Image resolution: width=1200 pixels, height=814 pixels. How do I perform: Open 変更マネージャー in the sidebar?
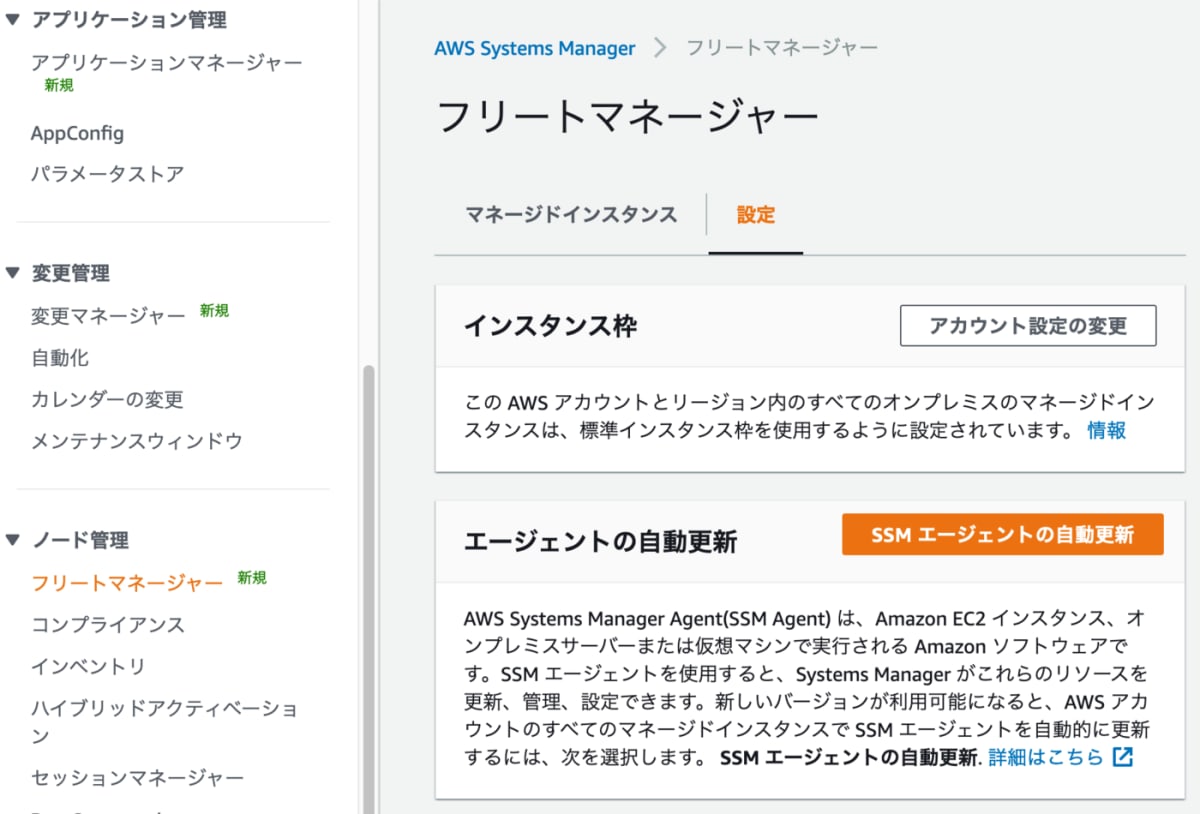pyautogui.click(x=108, y=316)
